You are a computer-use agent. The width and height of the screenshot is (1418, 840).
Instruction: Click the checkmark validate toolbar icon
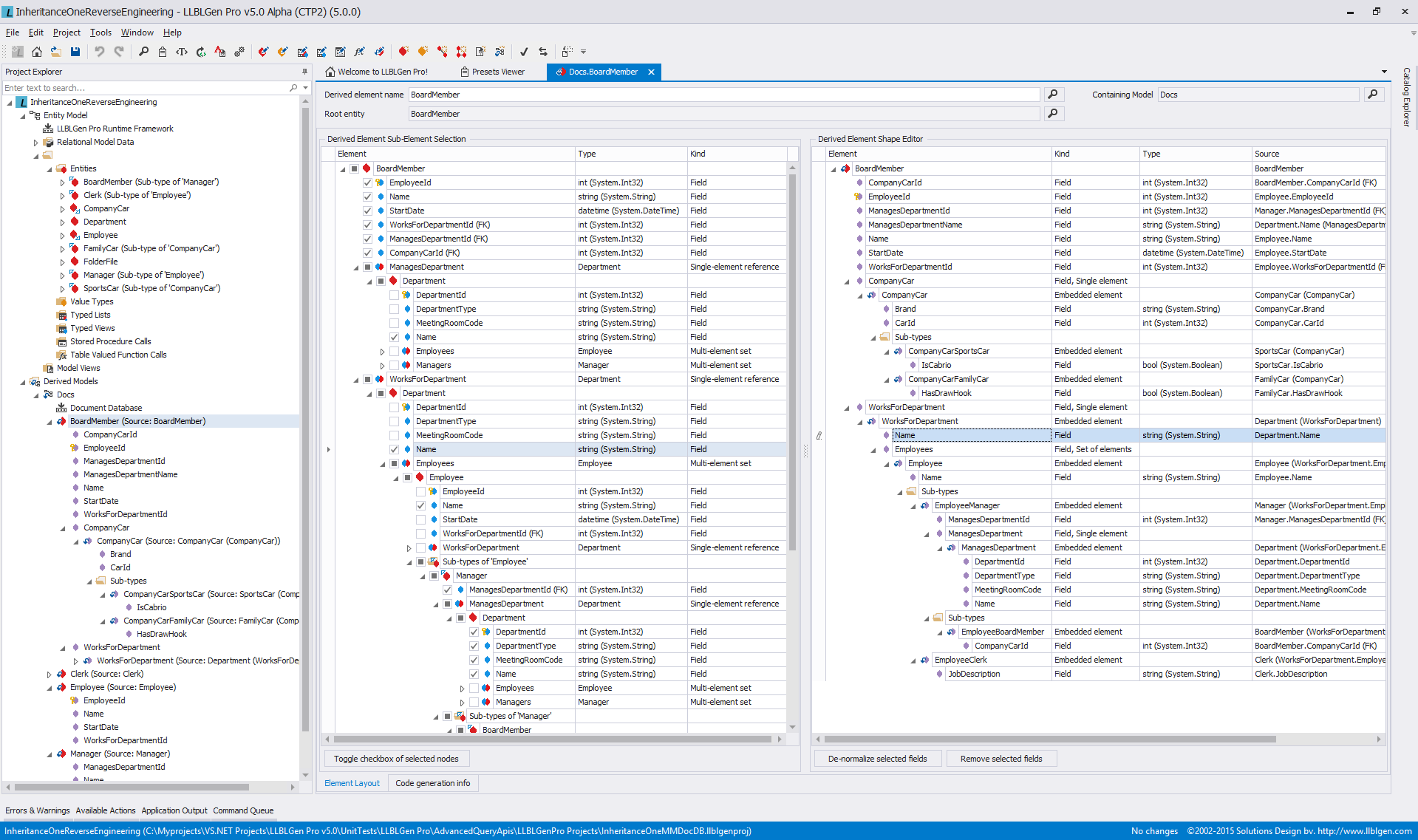tap(524, 52)
